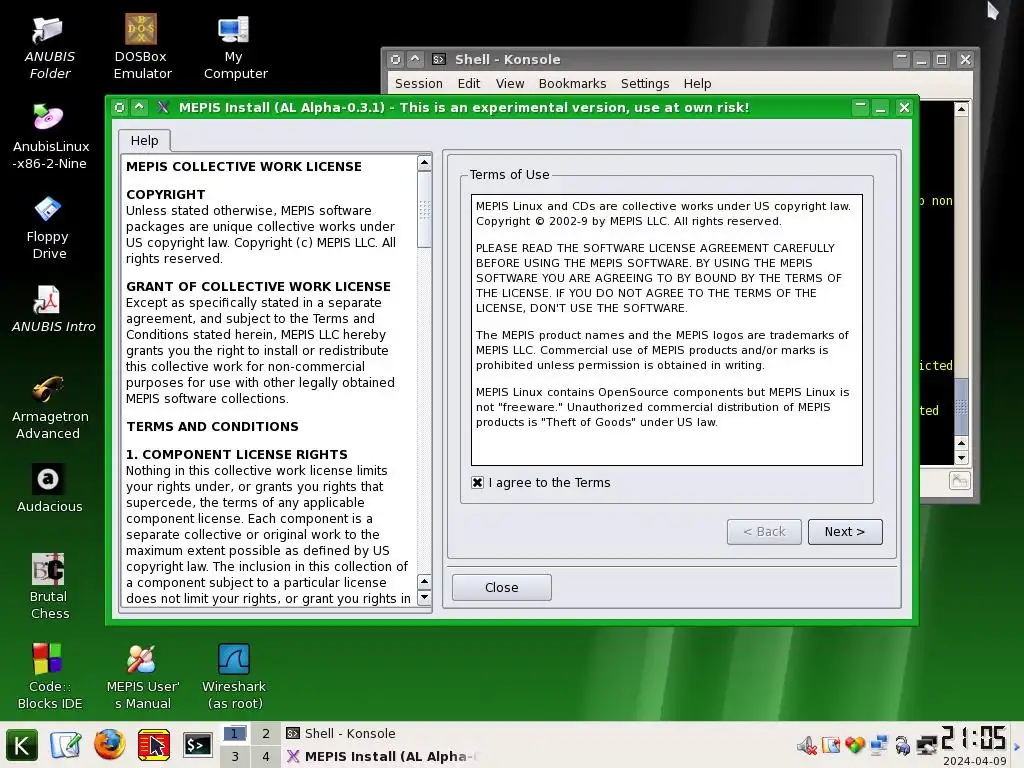
Task: Click the shade arrow icon on Konsole titlebar
Action: click(415, 59)
